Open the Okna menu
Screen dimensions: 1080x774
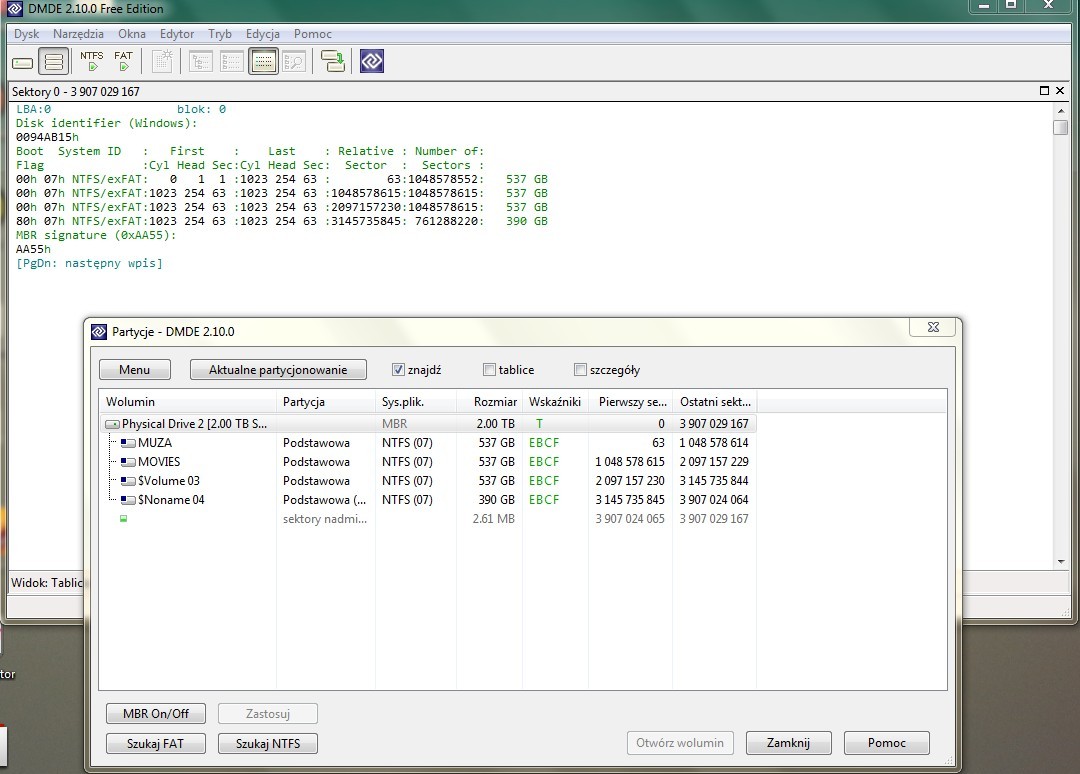point(132,34)
